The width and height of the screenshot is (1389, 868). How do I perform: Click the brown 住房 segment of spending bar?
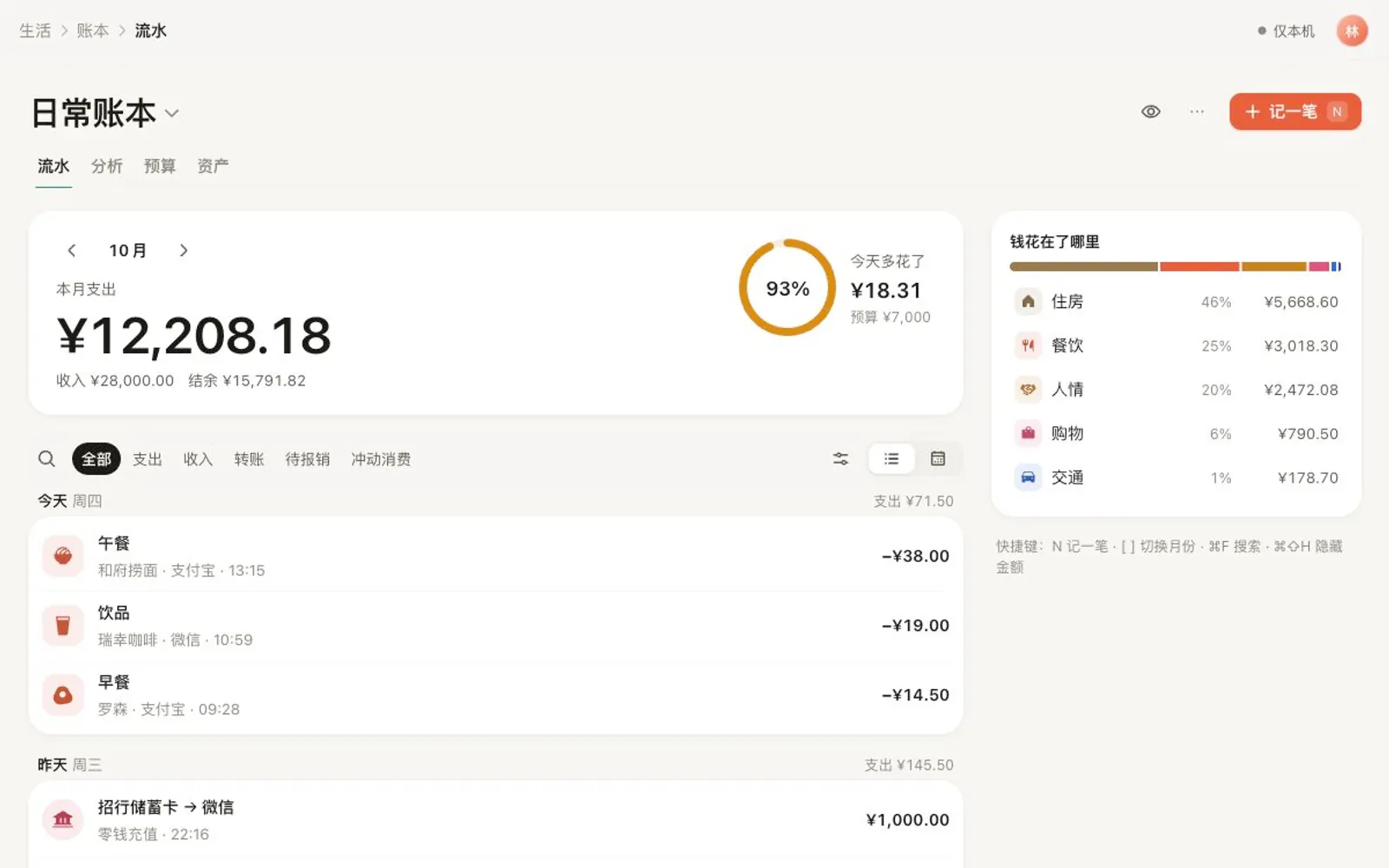coord(1083,266)
